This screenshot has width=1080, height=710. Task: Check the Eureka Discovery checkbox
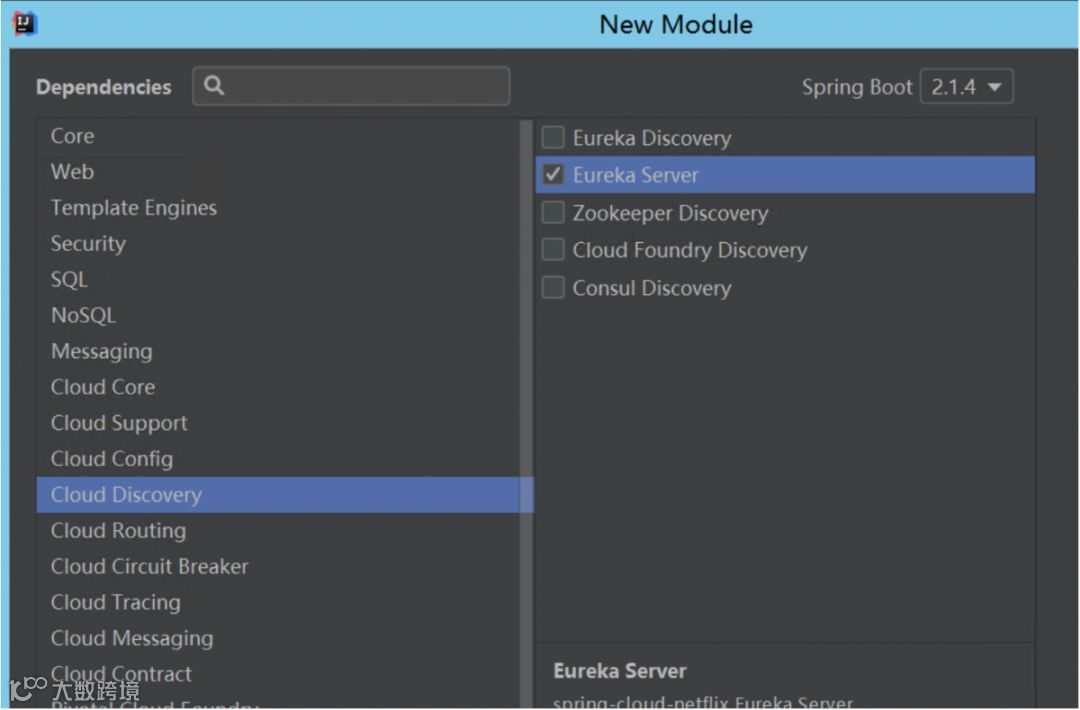(553, 137)
